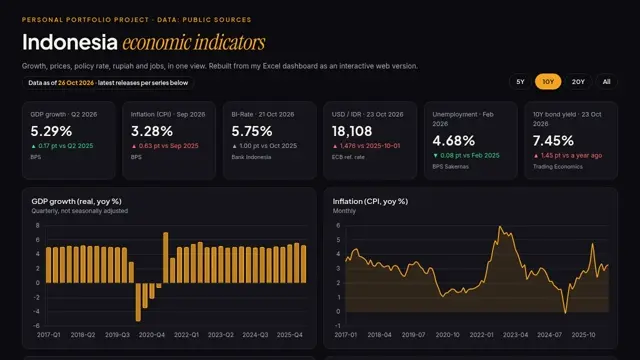Click the 'Quarterly, not seasonally adjusted' subtitle
This screenshot has width=640, height=360.
[80, 211]
